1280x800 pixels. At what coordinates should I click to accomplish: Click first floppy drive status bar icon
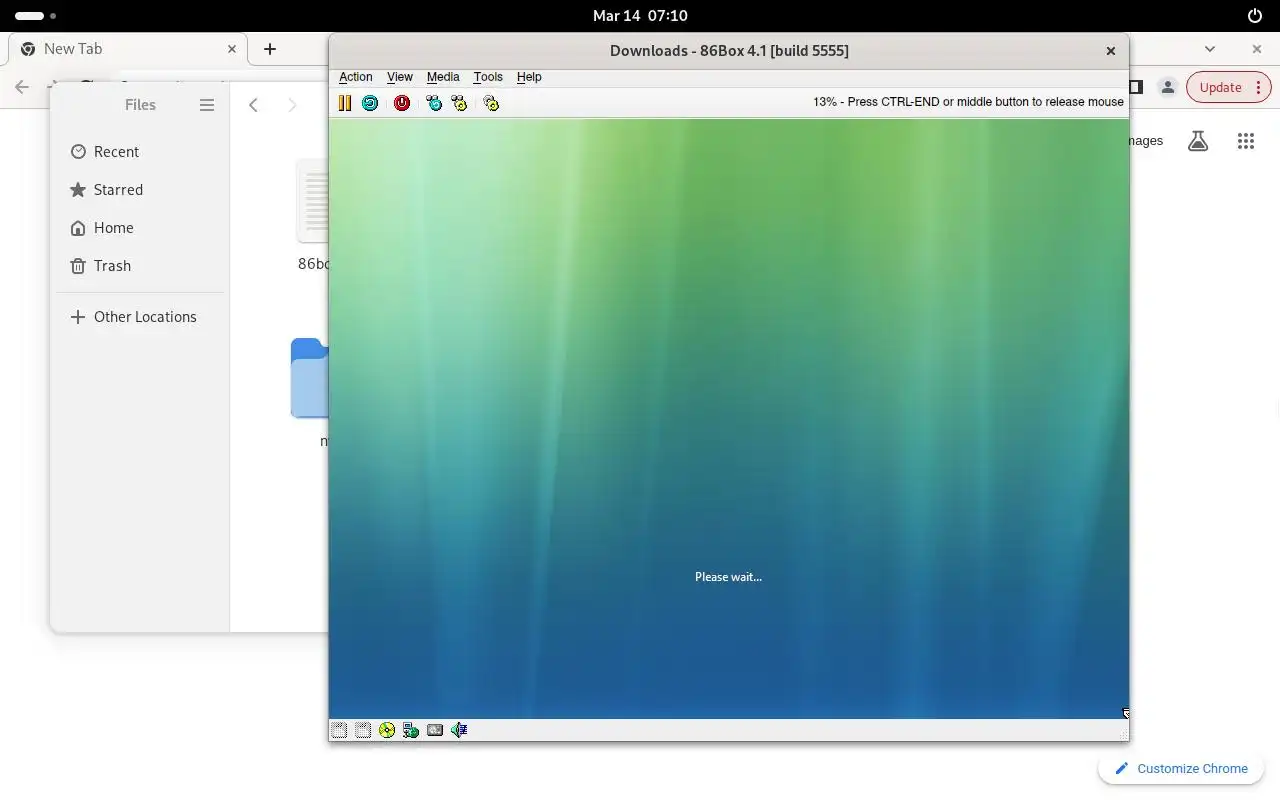coord(339,730)
